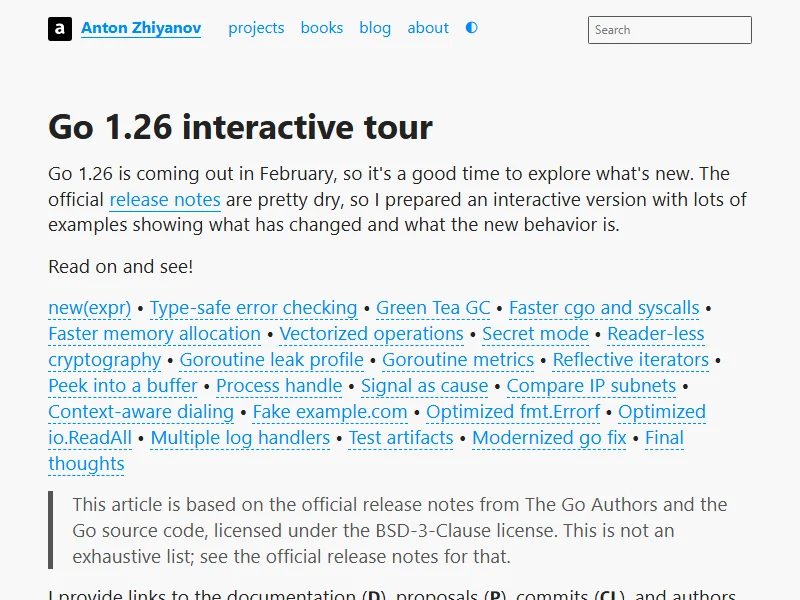Go to the books page
Screen dimensions: 800x600
(x=322, y=28)
